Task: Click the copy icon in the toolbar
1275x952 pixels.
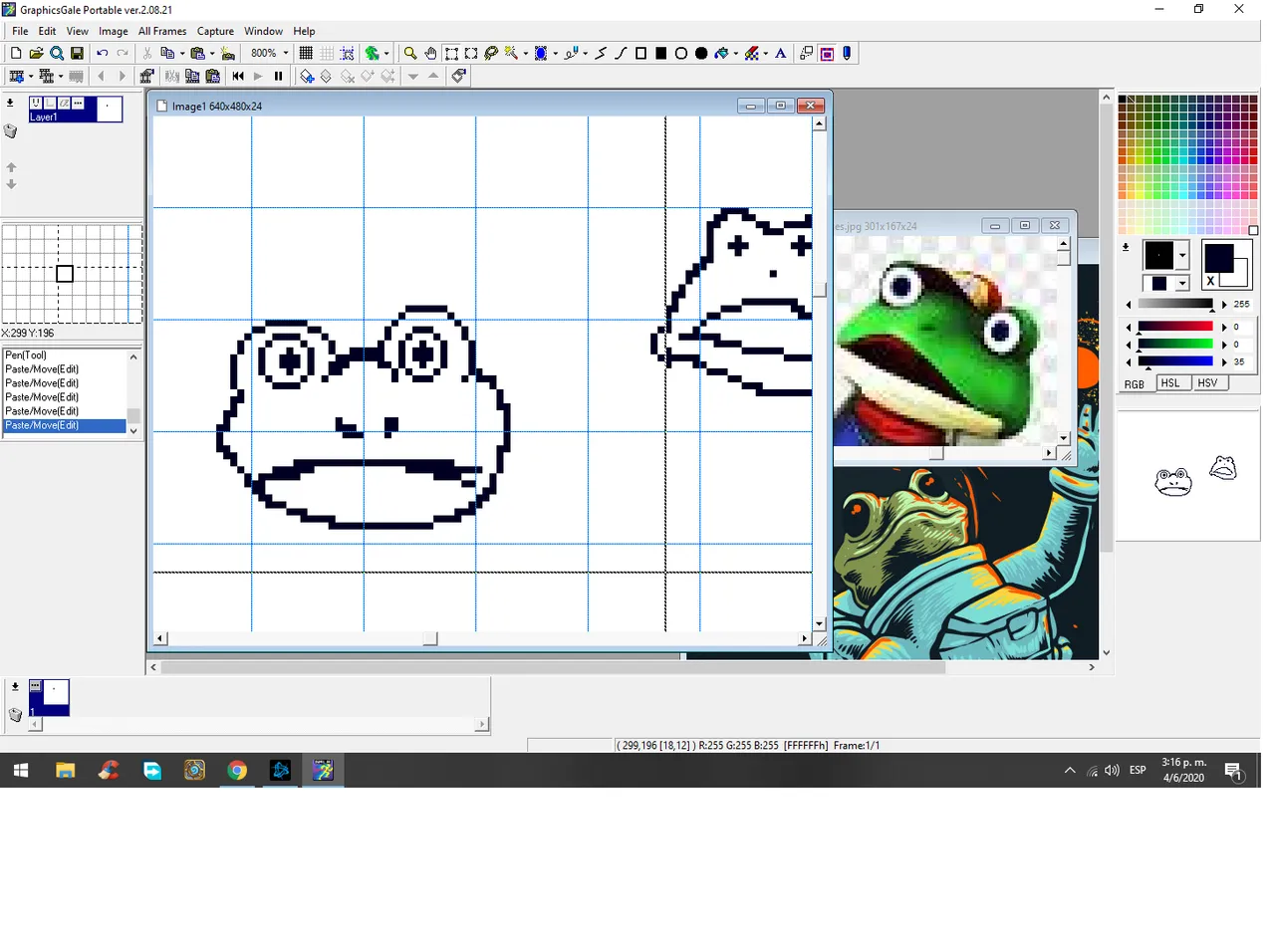Action: point(167,54)
